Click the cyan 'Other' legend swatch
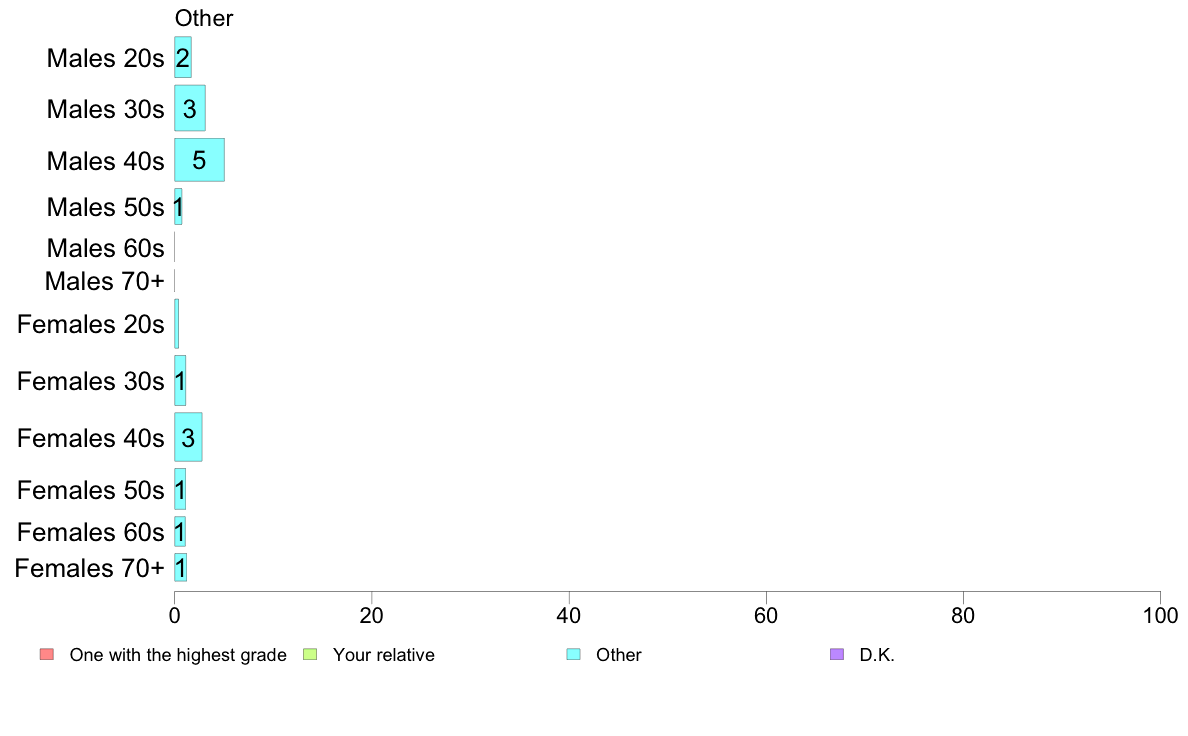 (x=574, y=654)
